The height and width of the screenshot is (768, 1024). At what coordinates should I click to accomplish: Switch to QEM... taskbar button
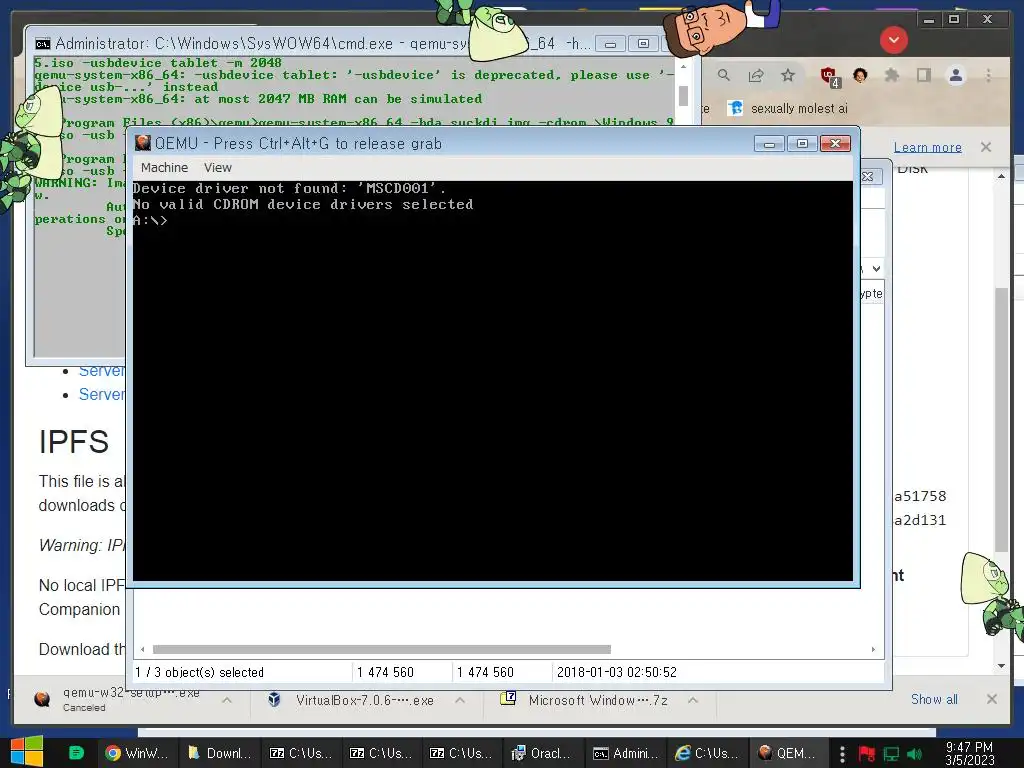(788, 753)
